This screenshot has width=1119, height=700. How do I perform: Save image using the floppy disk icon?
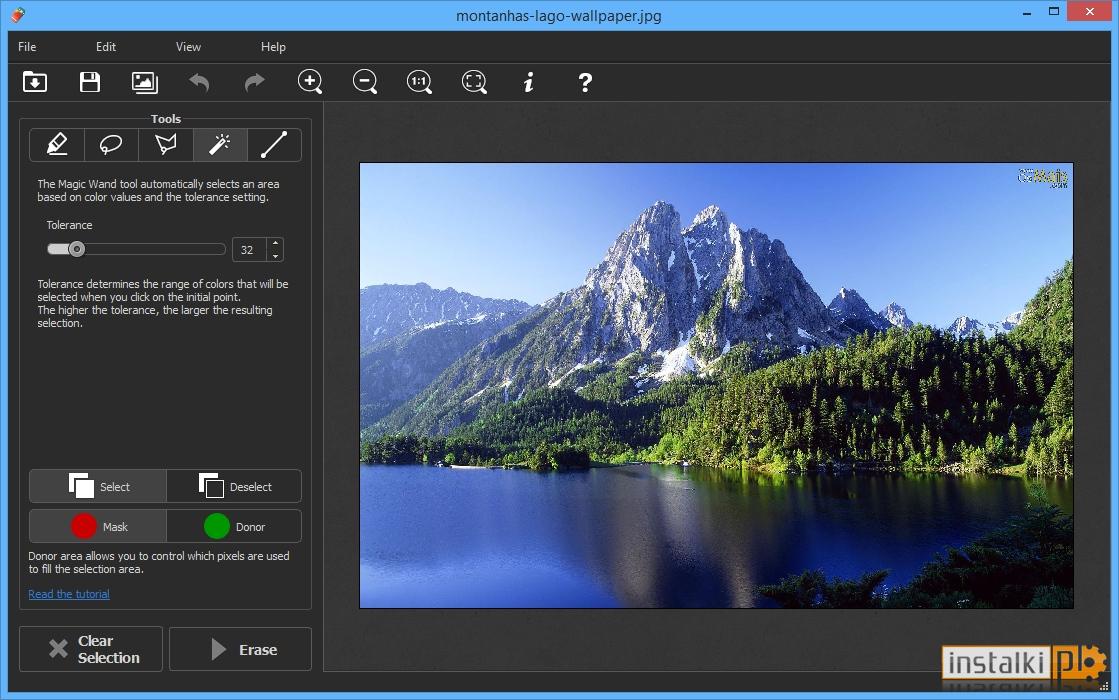[90, 82]
